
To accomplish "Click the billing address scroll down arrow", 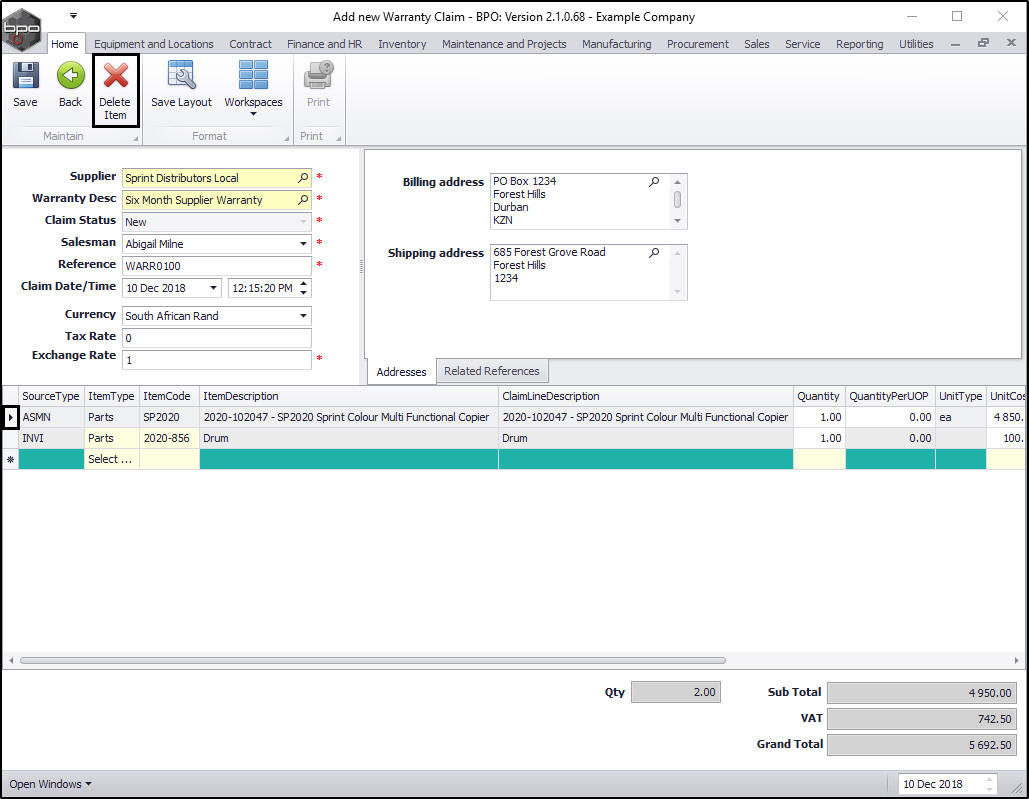I will point(677,221).
